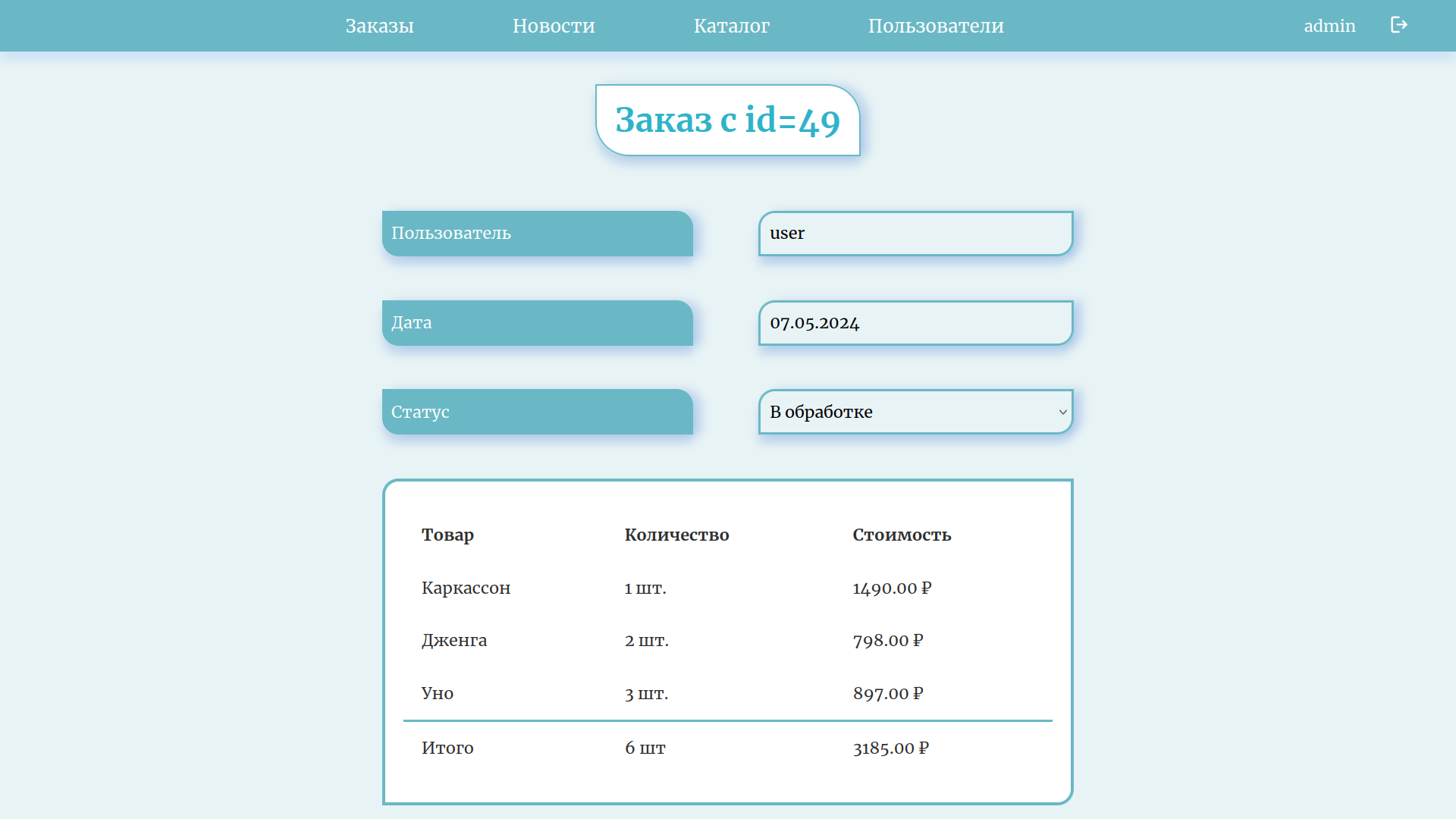Click the Пользователь label
The width and height of the screenshot is (1456, 819).
pyautogui.click(x=537, y=234)
